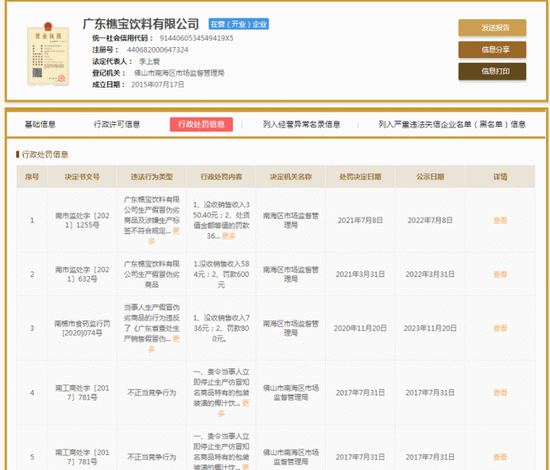Viewport: 550px width, 470px height.
Task: Click 不正当竞争行为 in row 5
Action: [x=152, y=457]
